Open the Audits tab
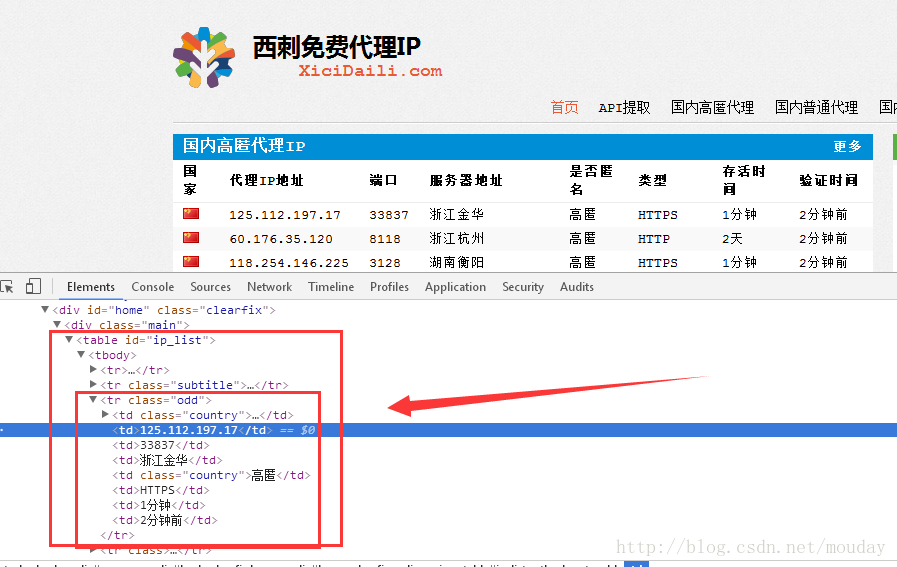 [577, 287]
